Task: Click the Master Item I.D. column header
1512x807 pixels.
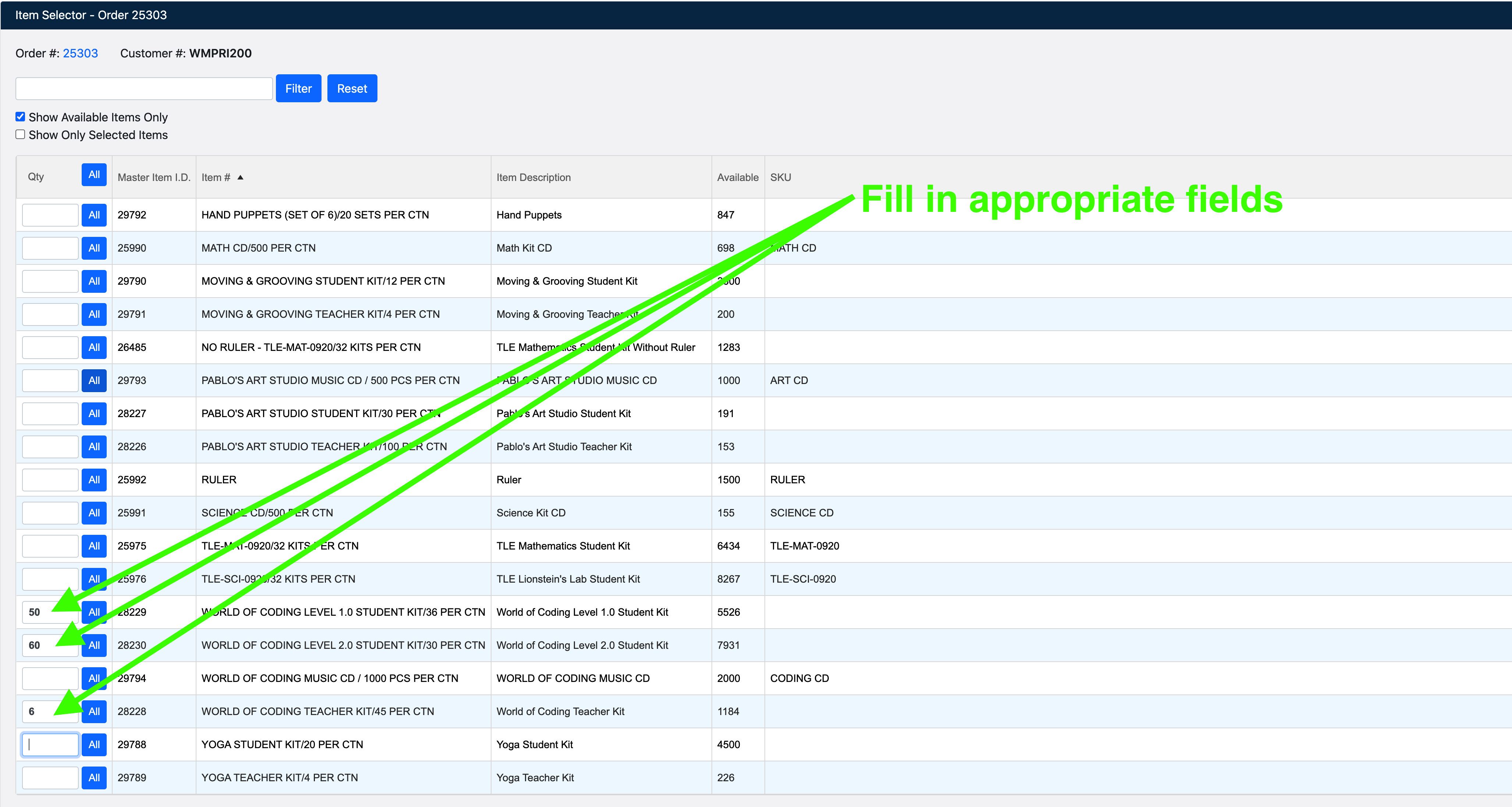Action: (x=154, y=177)
